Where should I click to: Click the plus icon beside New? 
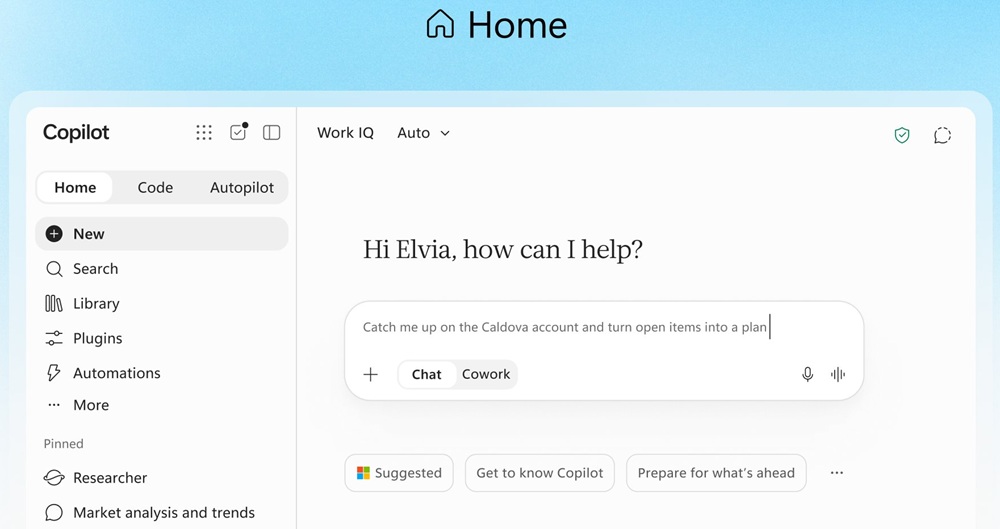(54, 234)
